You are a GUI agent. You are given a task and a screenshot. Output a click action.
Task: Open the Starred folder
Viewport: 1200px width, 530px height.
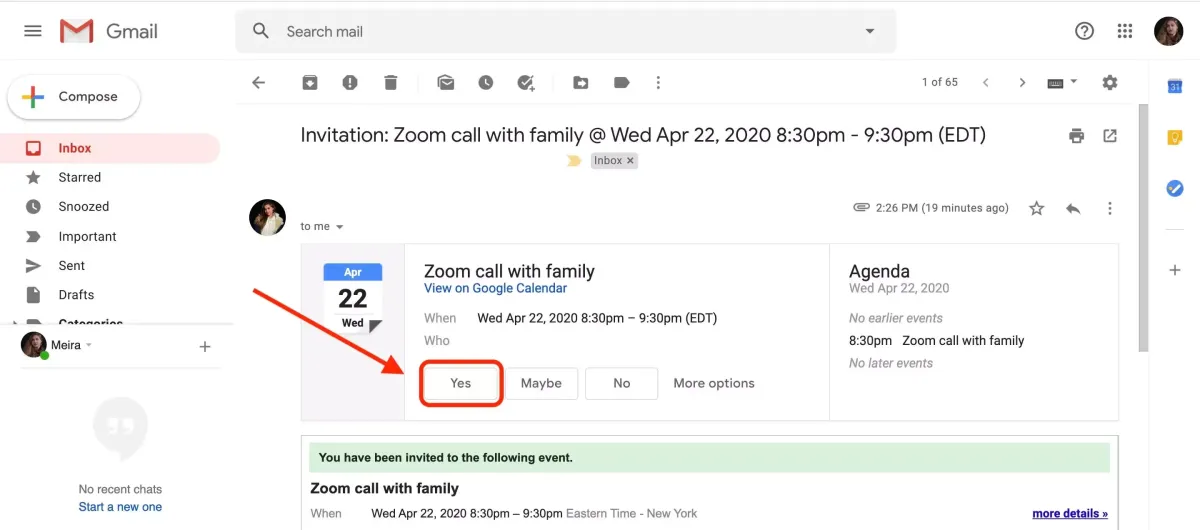tap(80, 177)
